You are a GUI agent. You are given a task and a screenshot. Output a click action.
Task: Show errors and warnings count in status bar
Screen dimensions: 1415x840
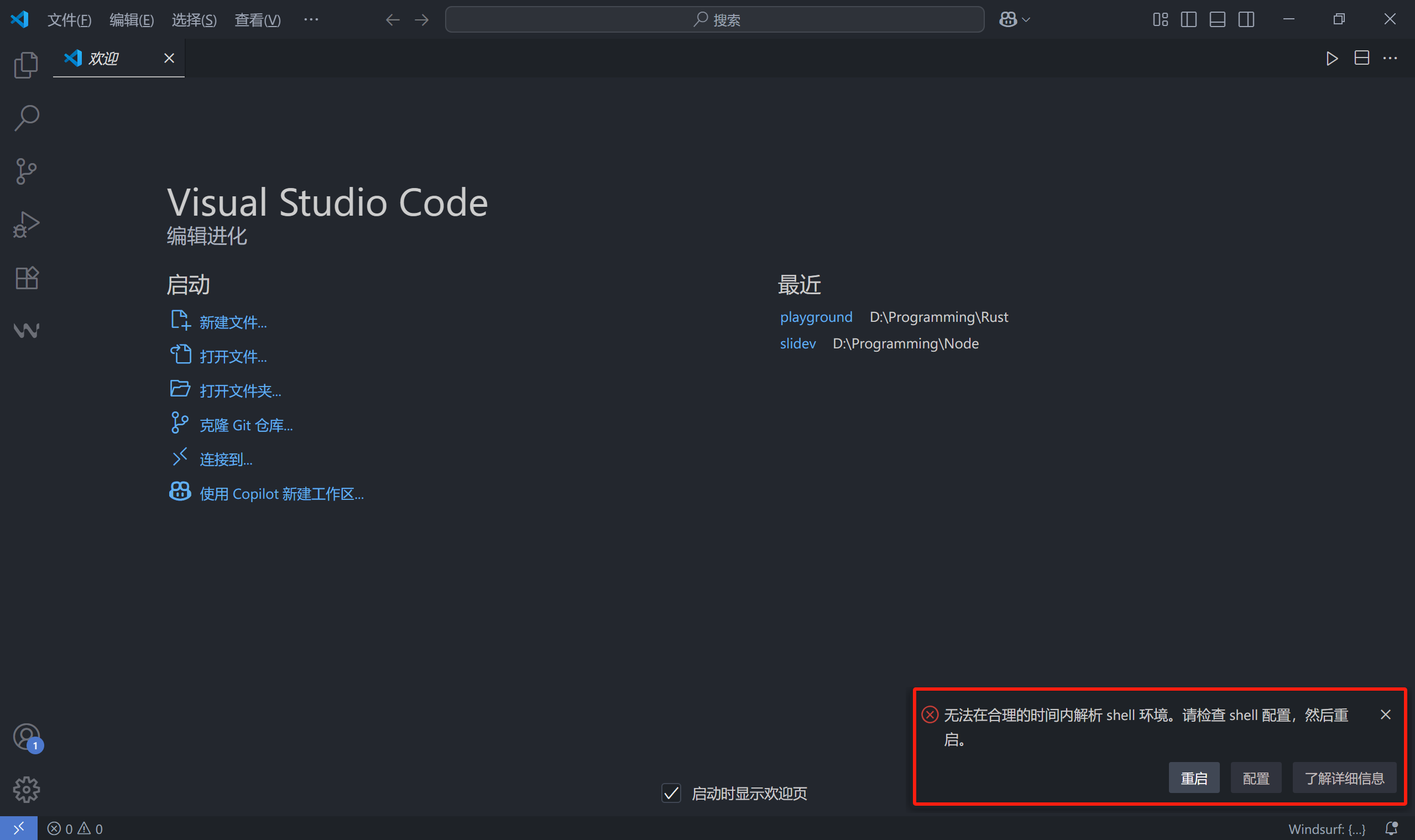[75, 829]
